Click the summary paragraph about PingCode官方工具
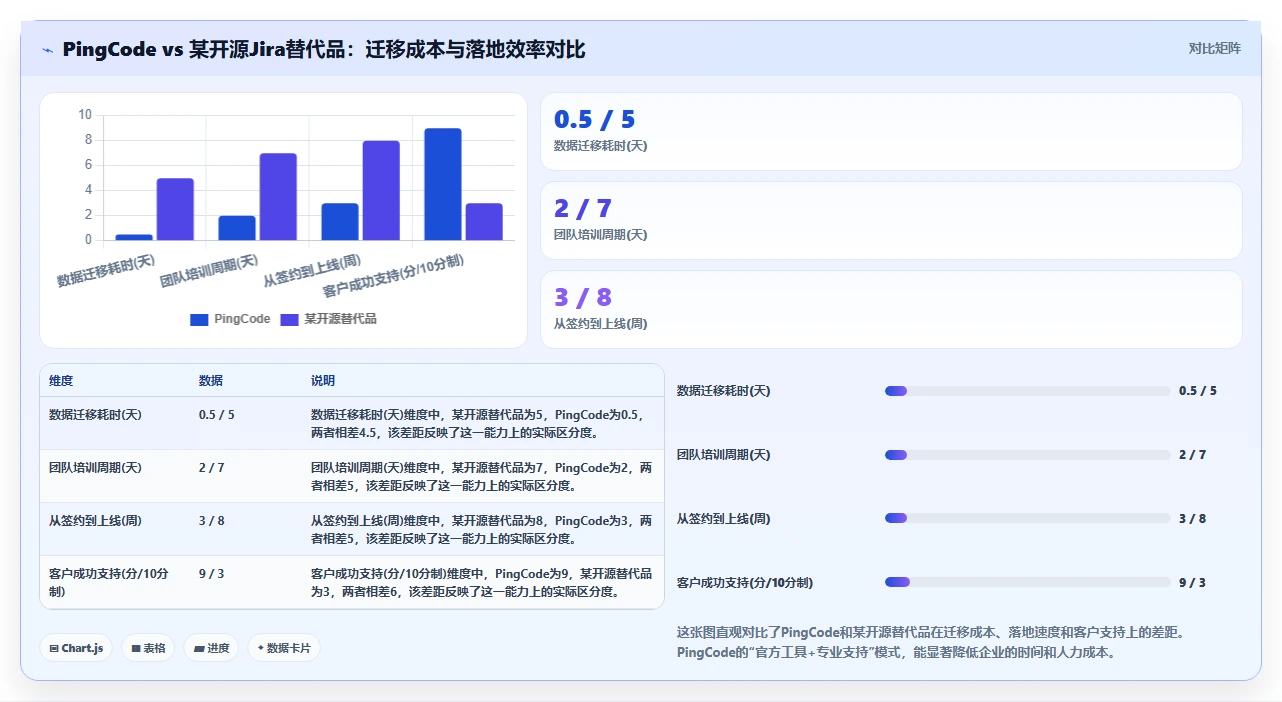 931,642
